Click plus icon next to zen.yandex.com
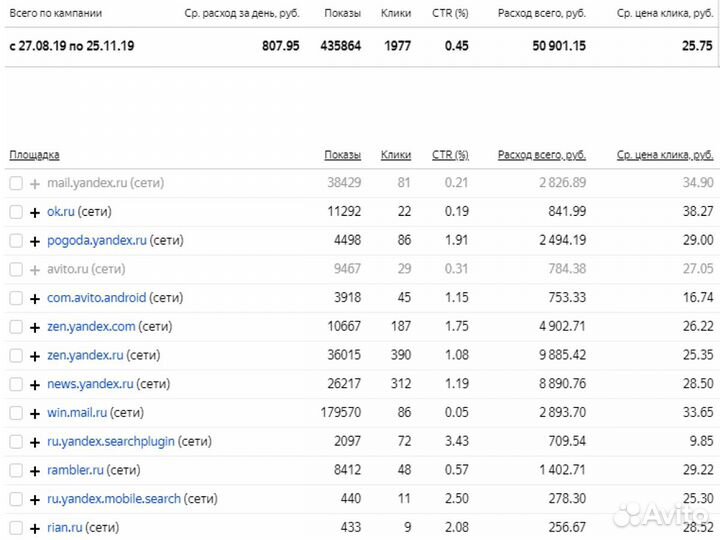 tap(35, 327)
